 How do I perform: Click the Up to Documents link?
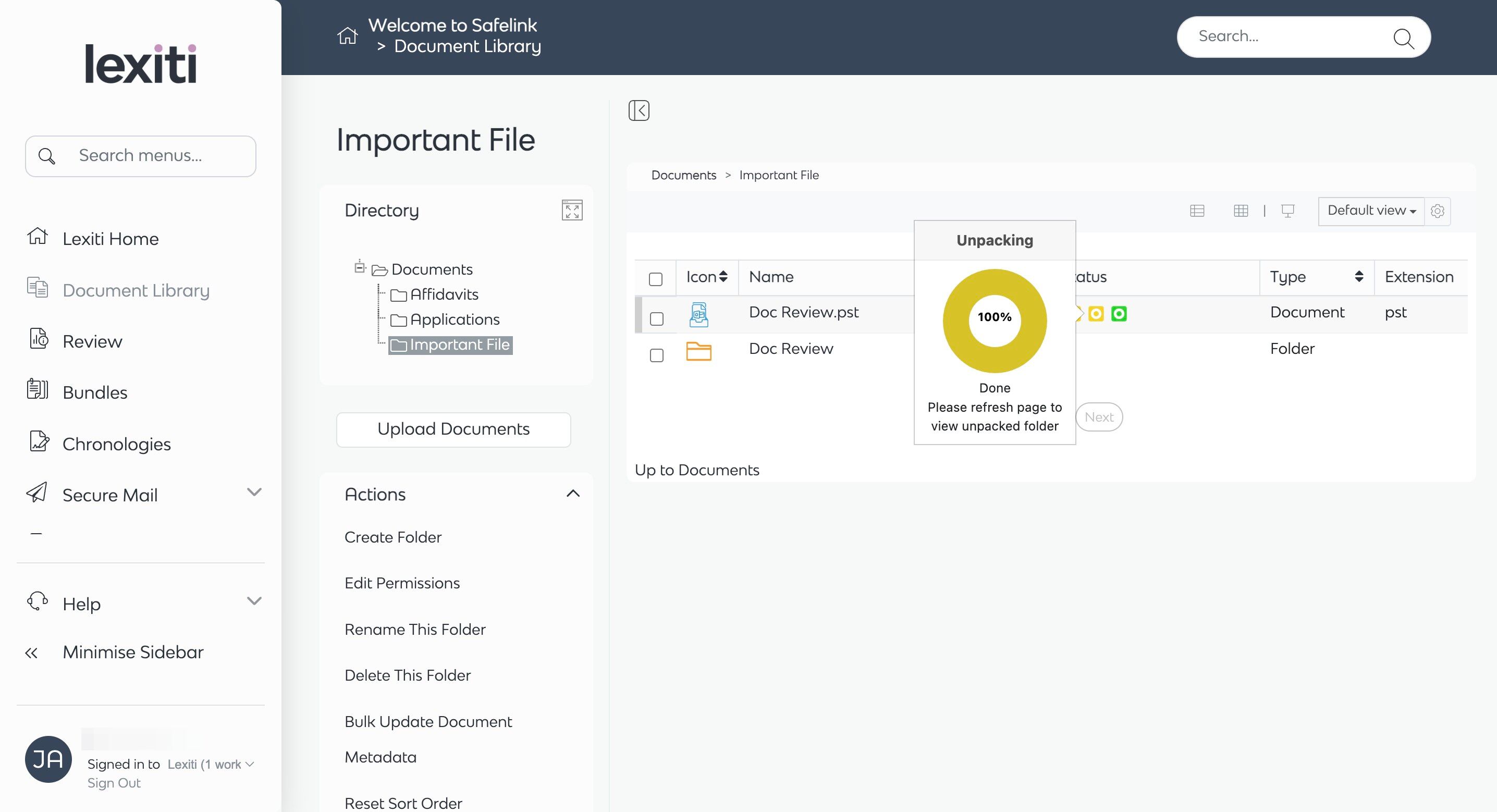[697, 470]
